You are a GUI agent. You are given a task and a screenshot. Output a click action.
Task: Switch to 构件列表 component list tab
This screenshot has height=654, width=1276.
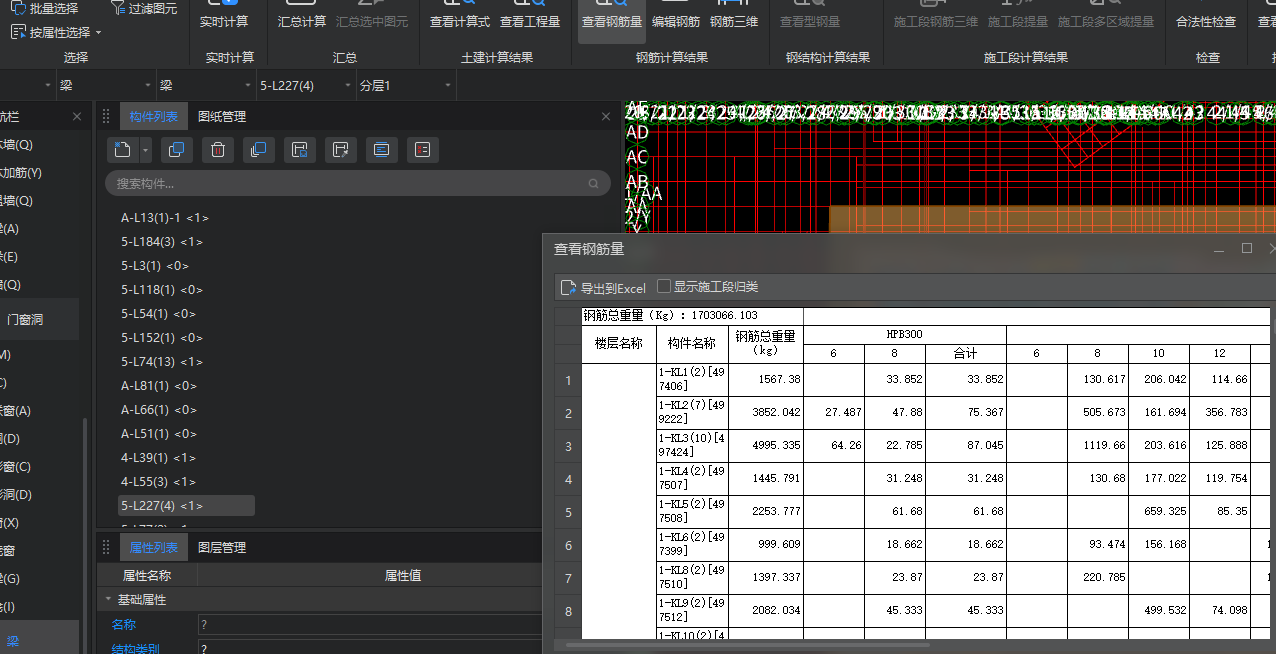point(154,117)
